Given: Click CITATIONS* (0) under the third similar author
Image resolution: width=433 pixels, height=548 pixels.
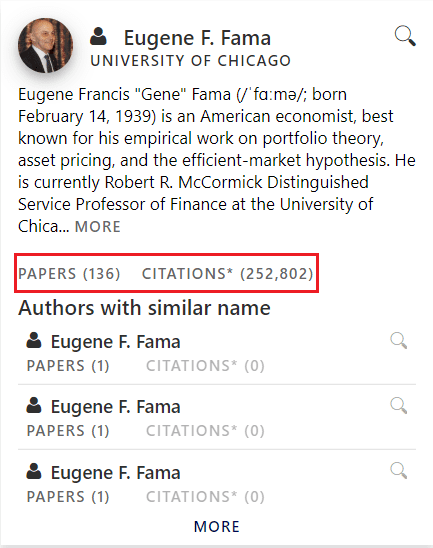Looking at the screenshot, I should click(205, 497).
